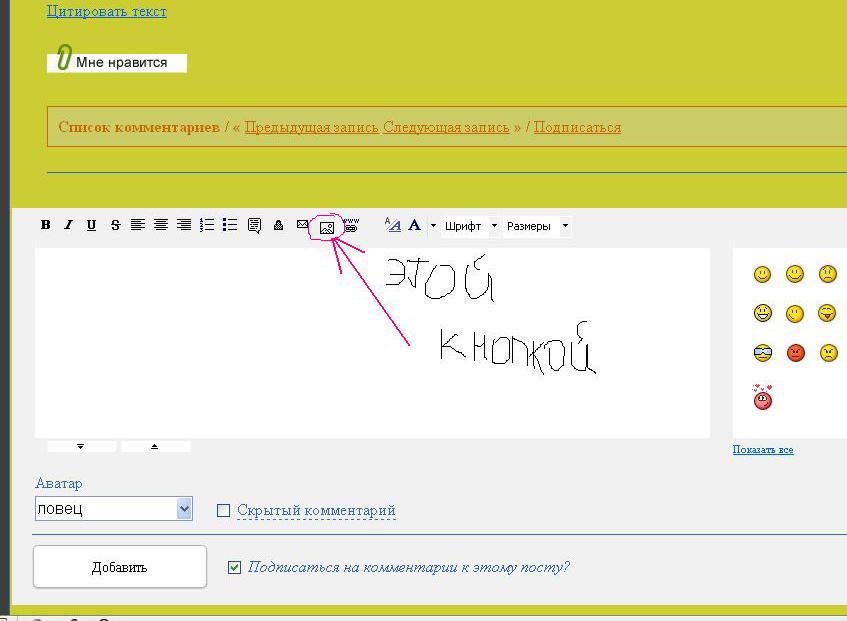Image resolution: width=847 pixels, height=621 pixels.
Task: Center-align the text
Action: 161,225
